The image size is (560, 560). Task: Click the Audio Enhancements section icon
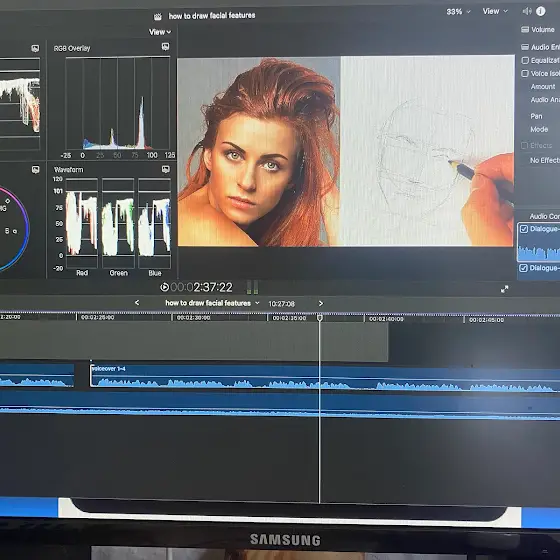click(x=525, y=47)
